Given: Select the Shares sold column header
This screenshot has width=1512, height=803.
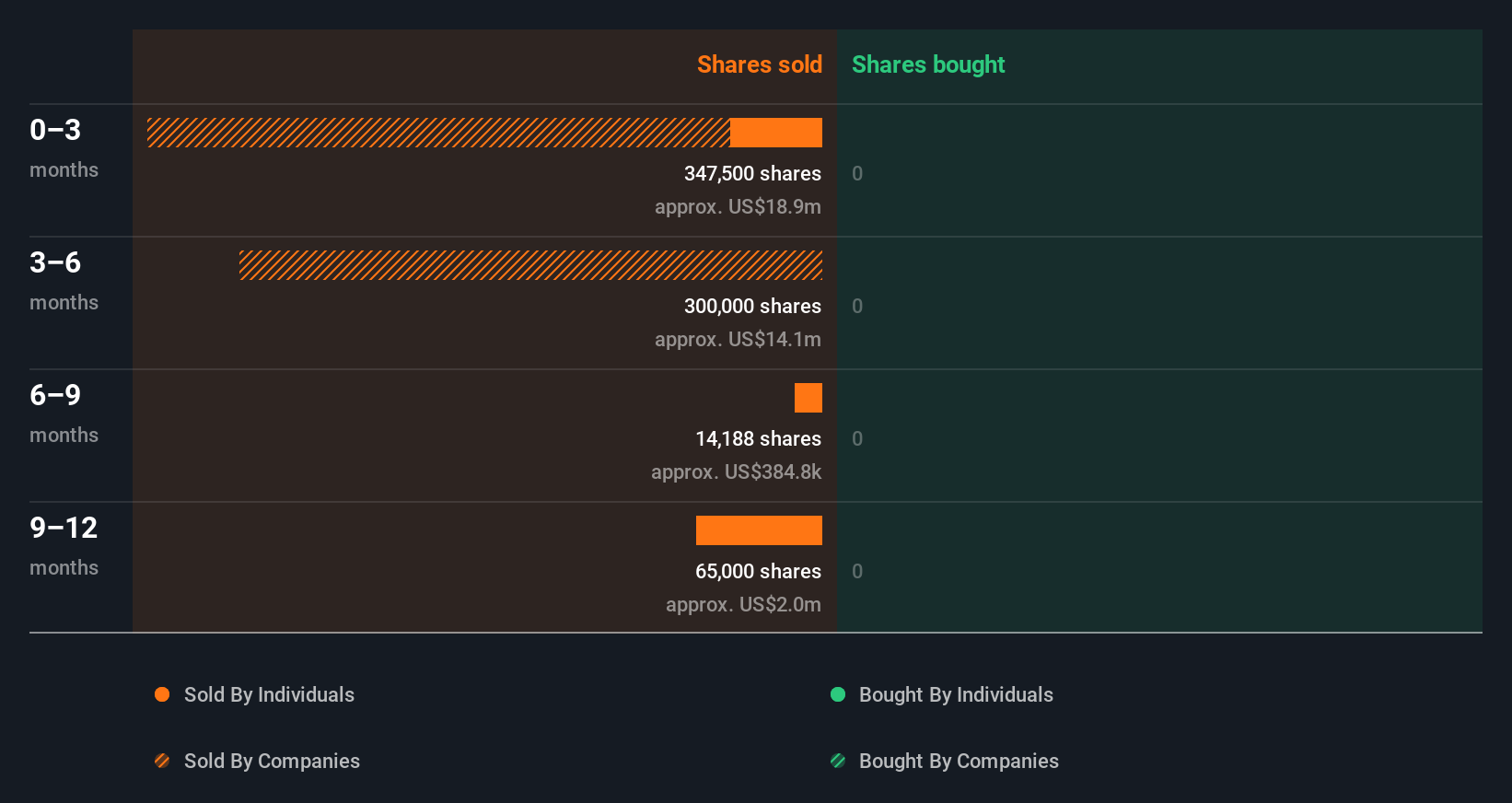Looking at the screenshot, I should tap(759, 64).
